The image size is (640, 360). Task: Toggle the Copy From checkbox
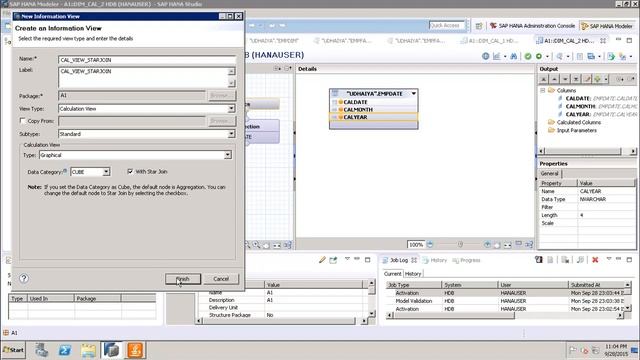point(22,121)
